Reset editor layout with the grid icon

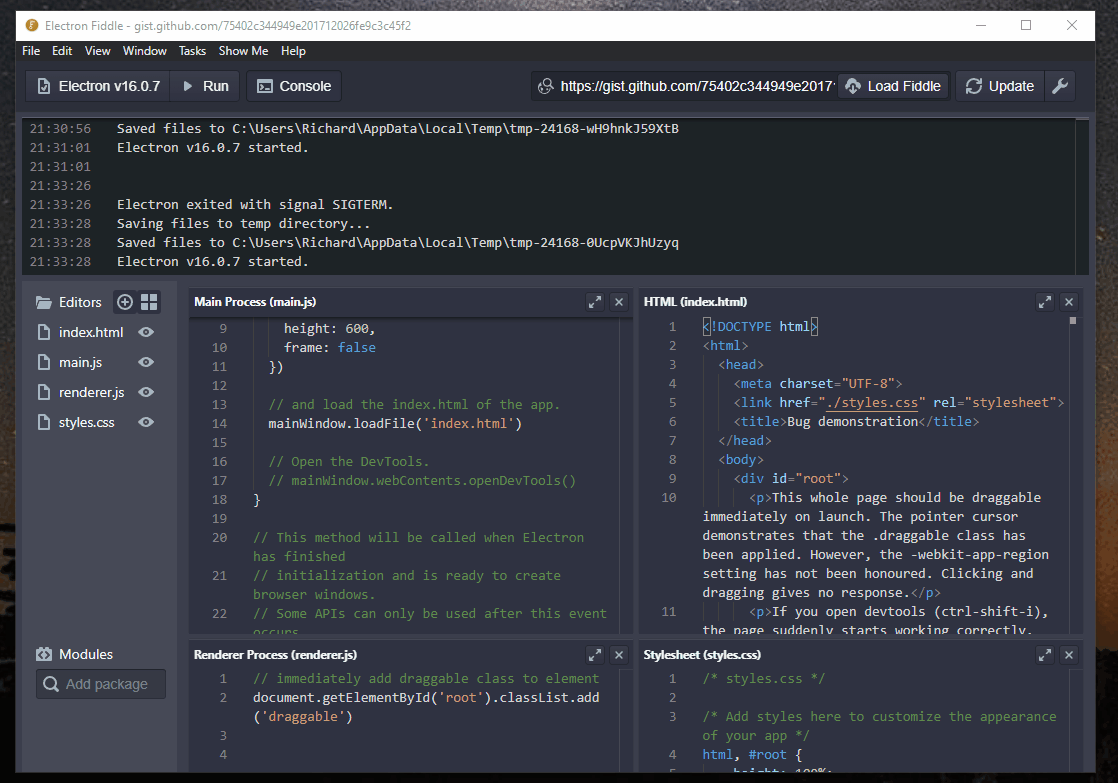click(x=149, y=302)
